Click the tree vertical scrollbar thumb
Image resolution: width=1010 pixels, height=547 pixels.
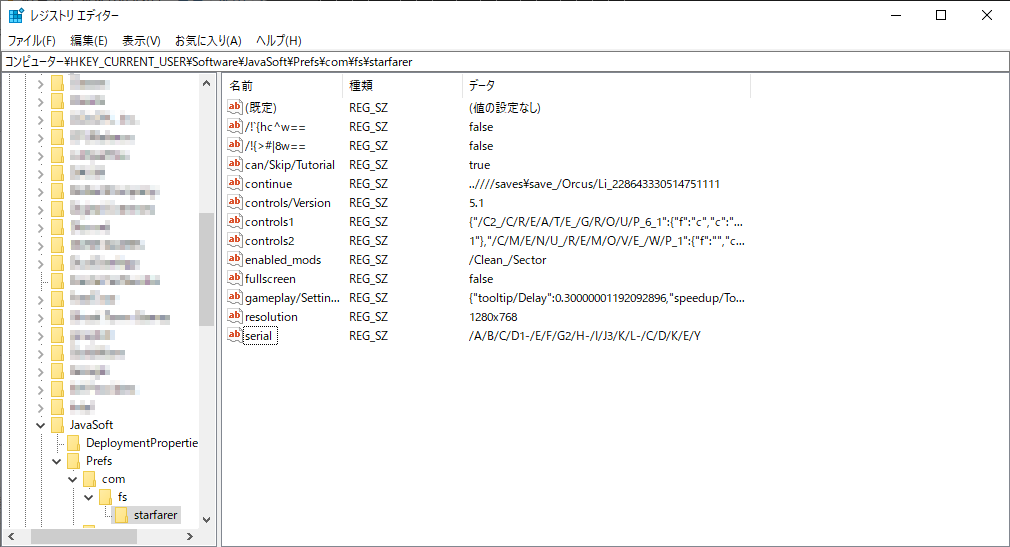click(206, 269)
